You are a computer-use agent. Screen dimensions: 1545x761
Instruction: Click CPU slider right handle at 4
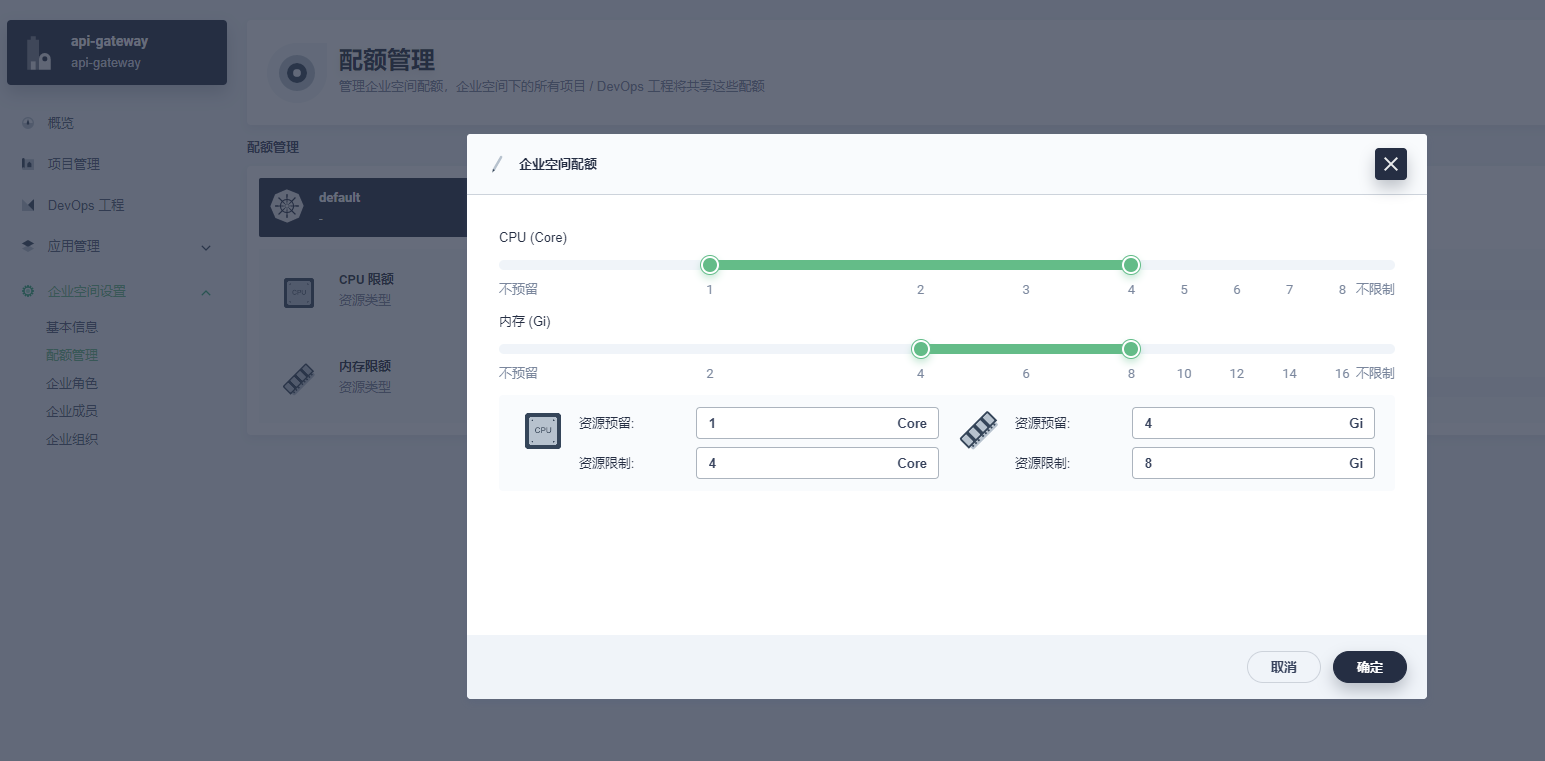pyautogui.click(x=1131, y=265)
